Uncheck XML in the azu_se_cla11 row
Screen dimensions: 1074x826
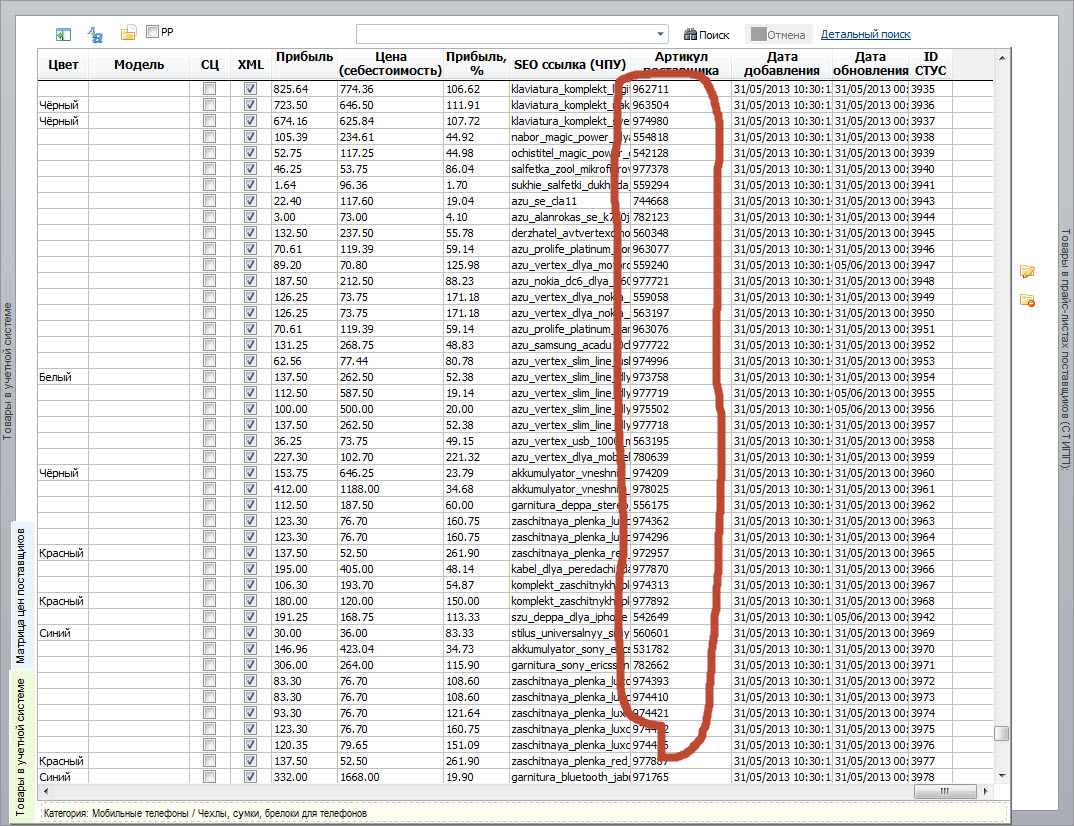250,201
